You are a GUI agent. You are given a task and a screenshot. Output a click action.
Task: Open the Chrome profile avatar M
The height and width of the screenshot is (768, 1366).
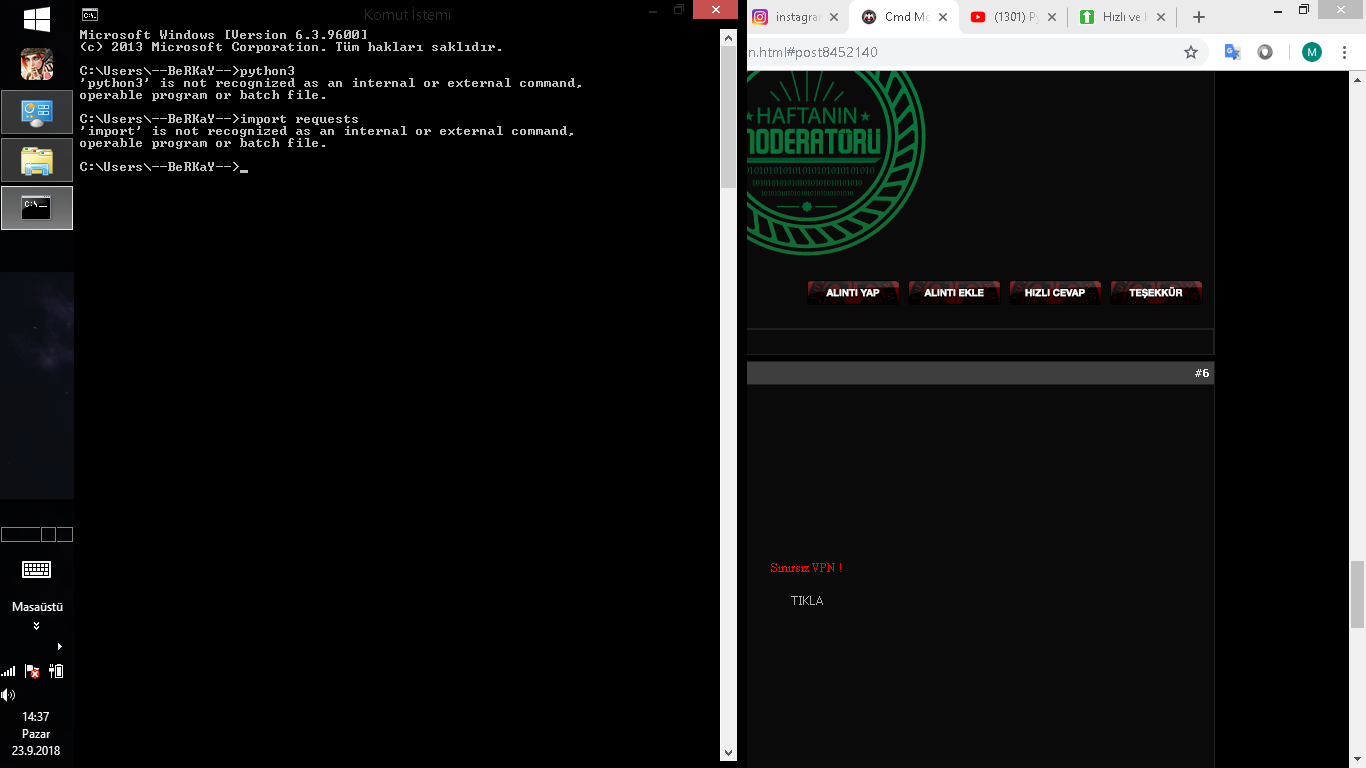point(1311,52)
